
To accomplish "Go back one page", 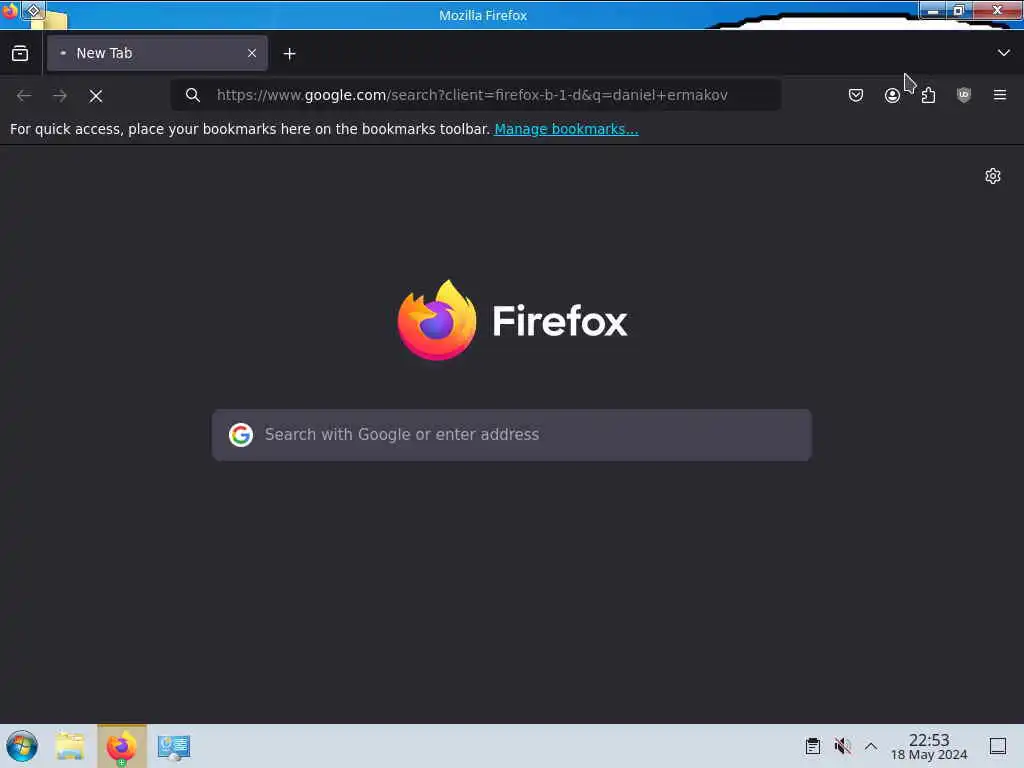I will [x=24, y=95].
